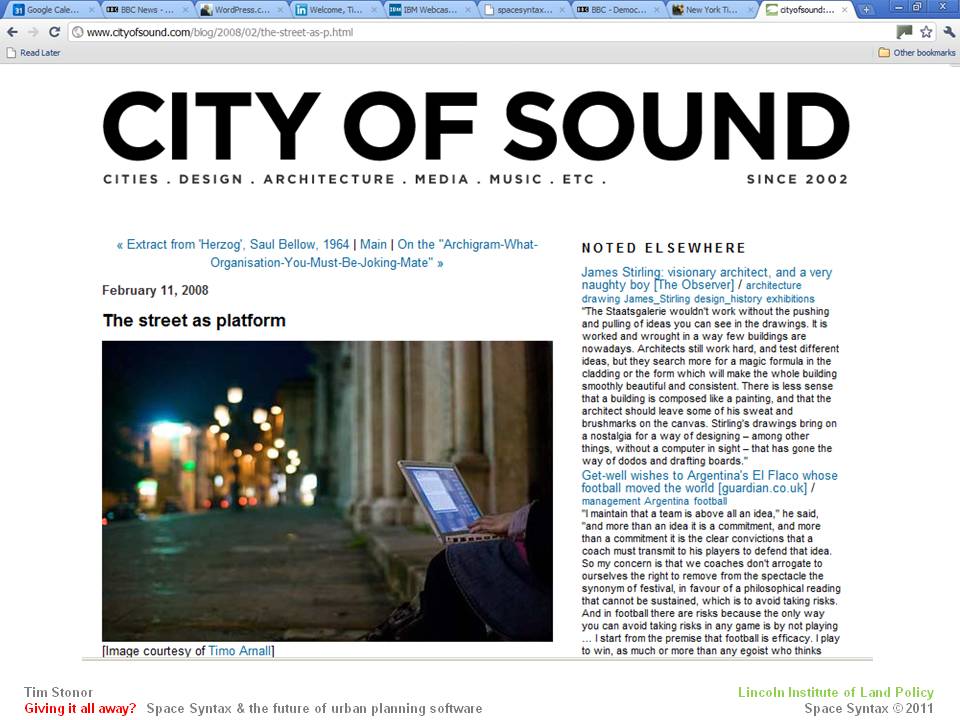Open previous post Extract from 'Herzog'
Image resolution: width=960 pixels, height=720 pixels.
tap(233, 244)
